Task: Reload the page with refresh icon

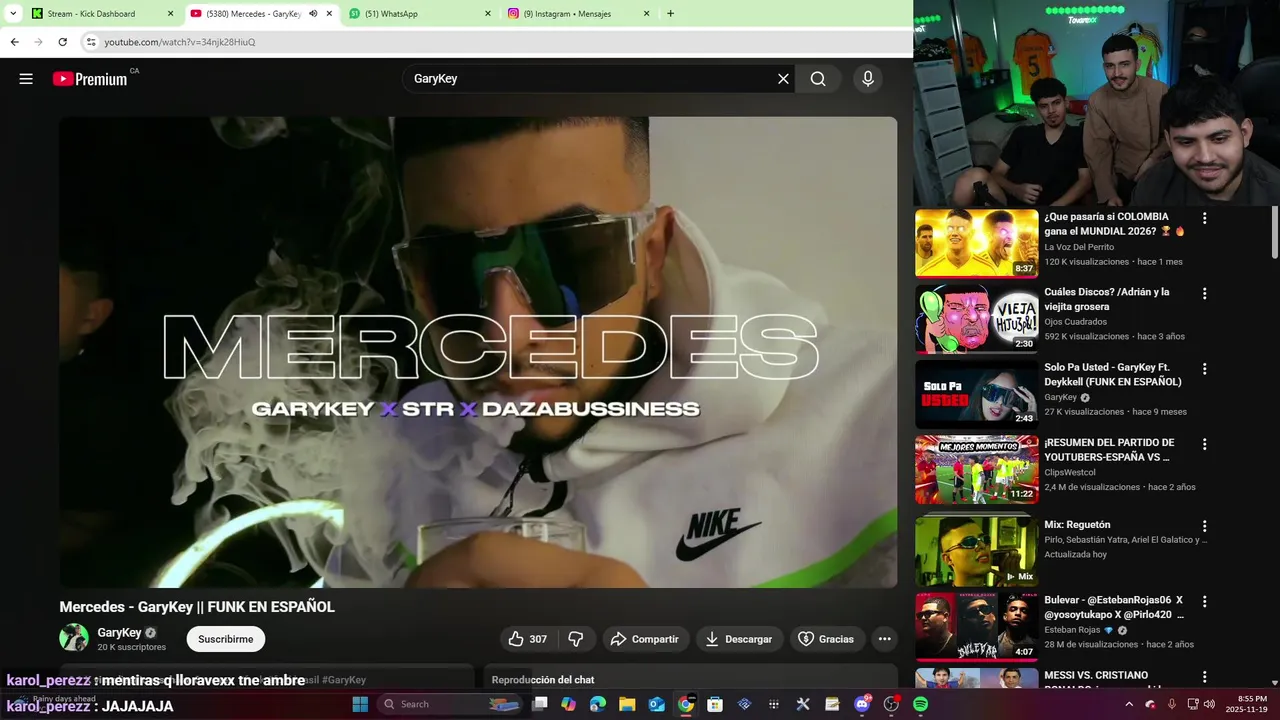Action: pyautogui.click(x=62, y=42)
